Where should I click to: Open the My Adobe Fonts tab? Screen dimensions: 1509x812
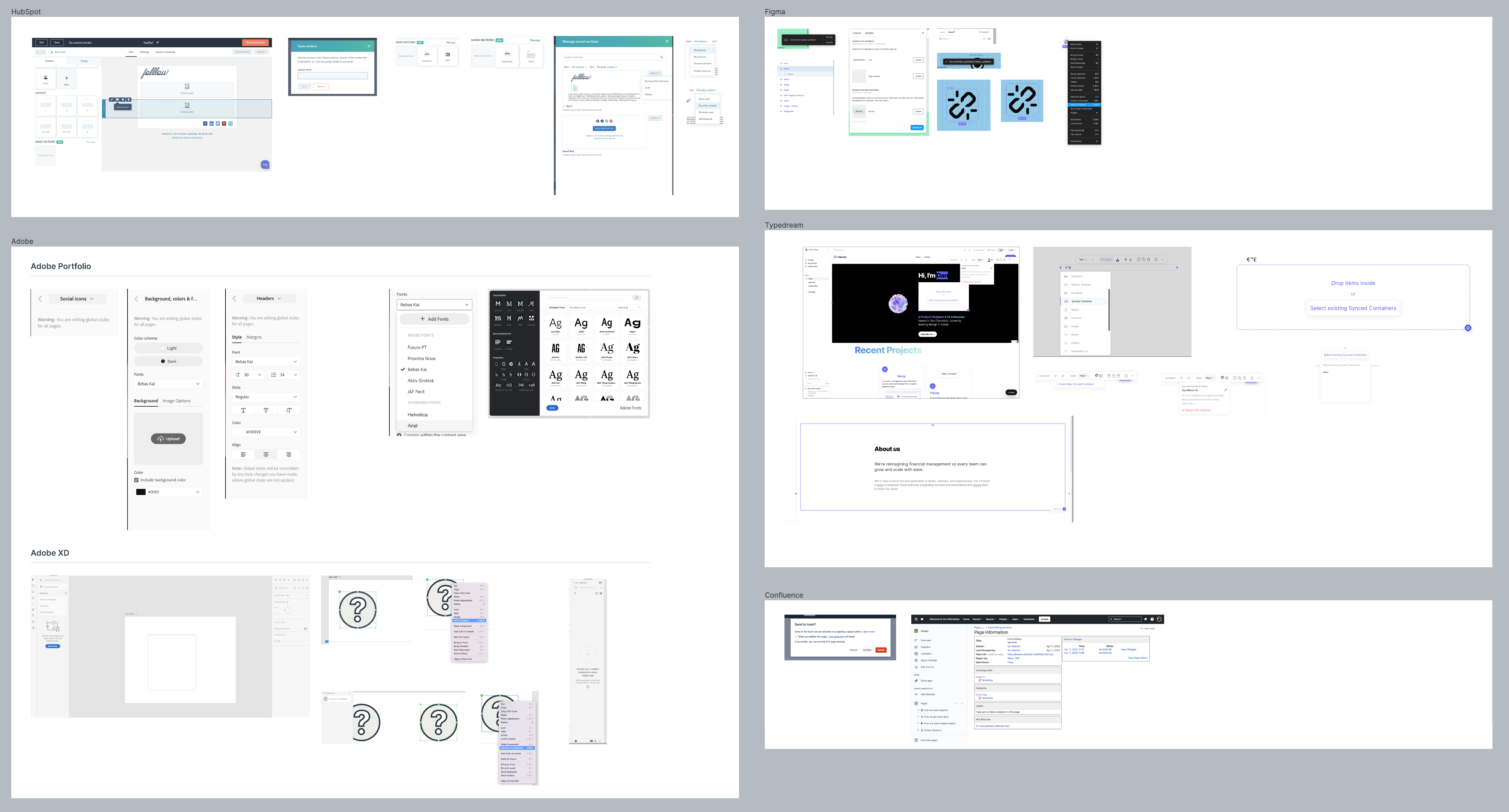578,307
